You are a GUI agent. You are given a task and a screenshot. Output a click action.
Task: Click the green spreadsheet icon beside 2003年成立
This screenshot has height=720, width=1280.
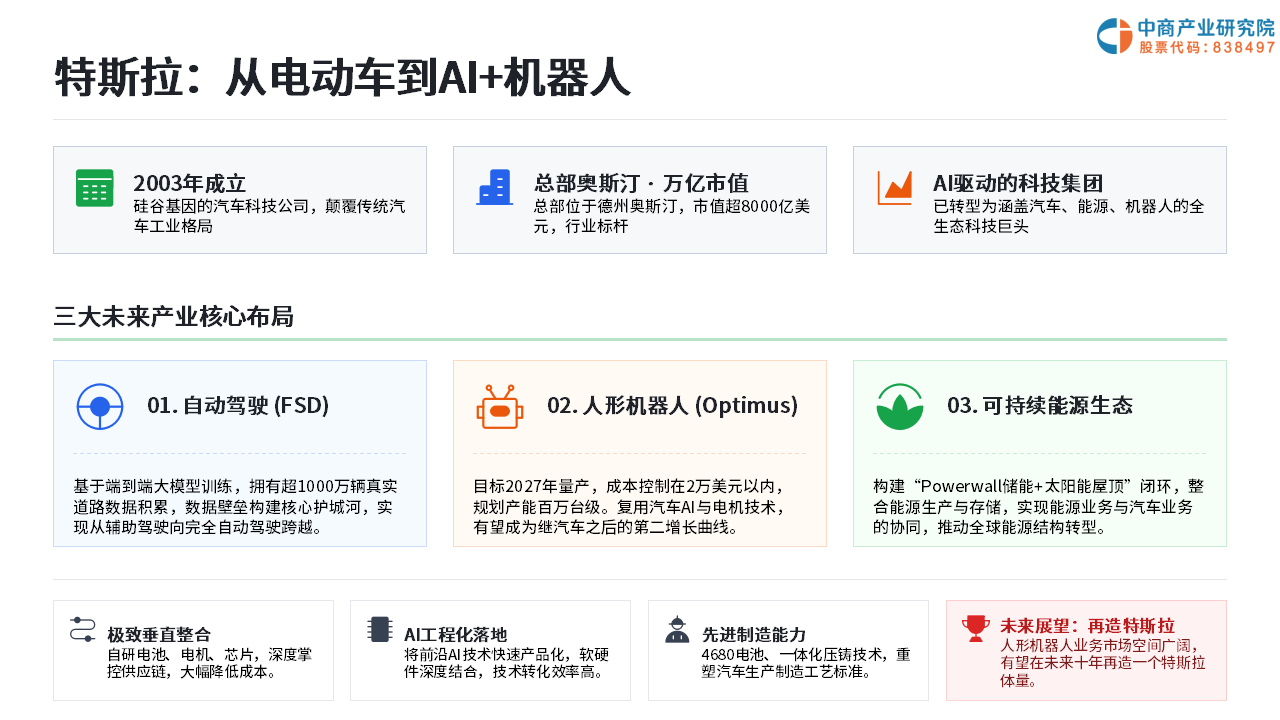pos(95,188)
